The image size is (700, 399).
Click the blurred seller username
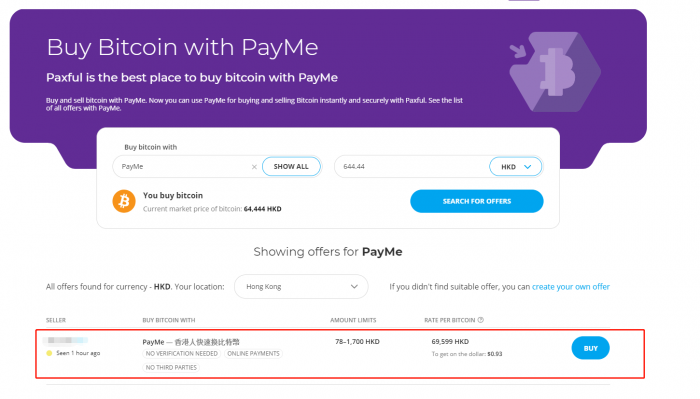pos(67,341)
